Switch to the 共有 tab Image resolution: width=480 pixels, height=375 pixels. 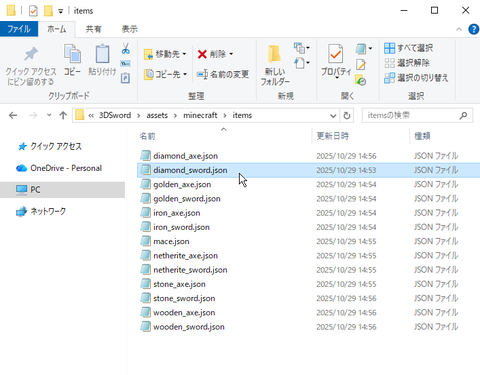point(93,29)
